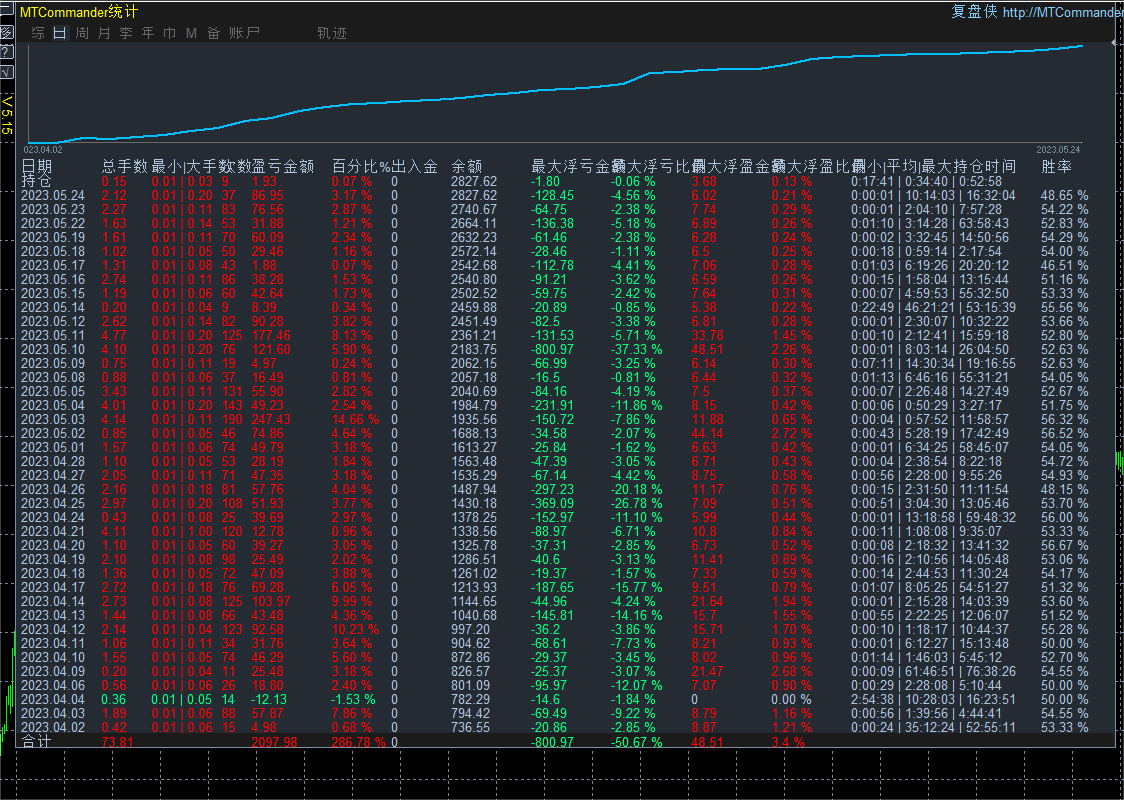Switch to the '综' summary tab

click(38, 33)
